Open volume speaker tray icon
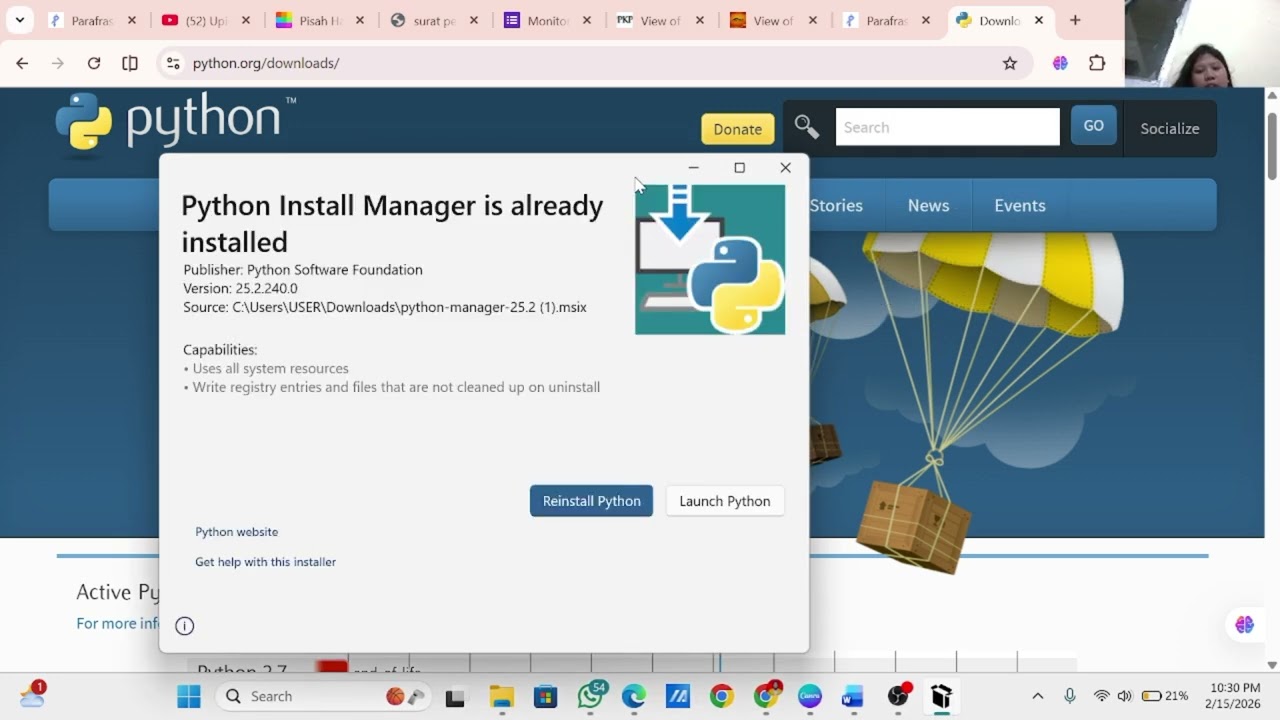1280x720 pixels. pos(1124,696)
